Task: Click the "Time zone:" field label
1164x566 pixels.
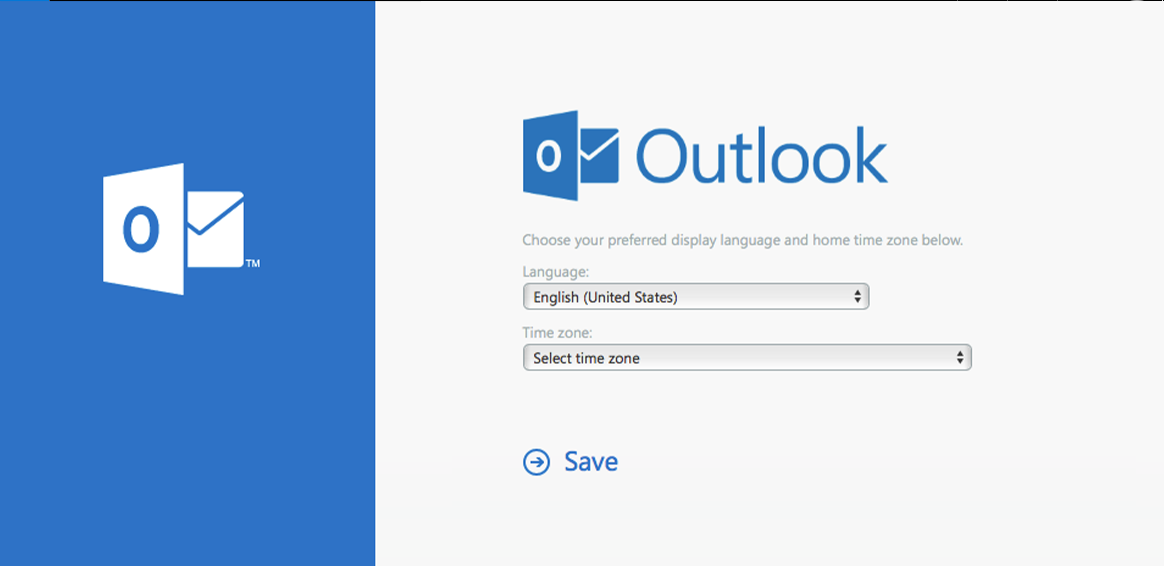Action: [x=557, y=333]
